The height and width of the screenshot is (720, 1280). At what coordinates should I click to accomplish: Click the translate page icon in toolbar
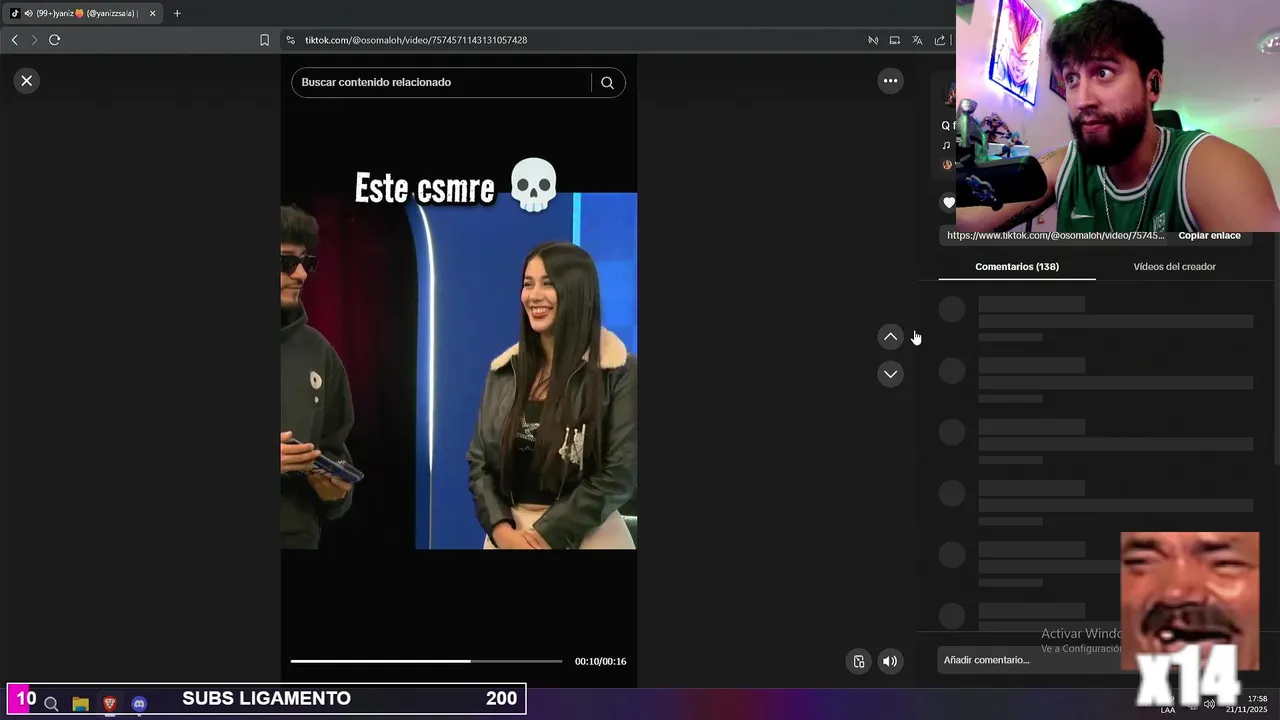(917, 40)
